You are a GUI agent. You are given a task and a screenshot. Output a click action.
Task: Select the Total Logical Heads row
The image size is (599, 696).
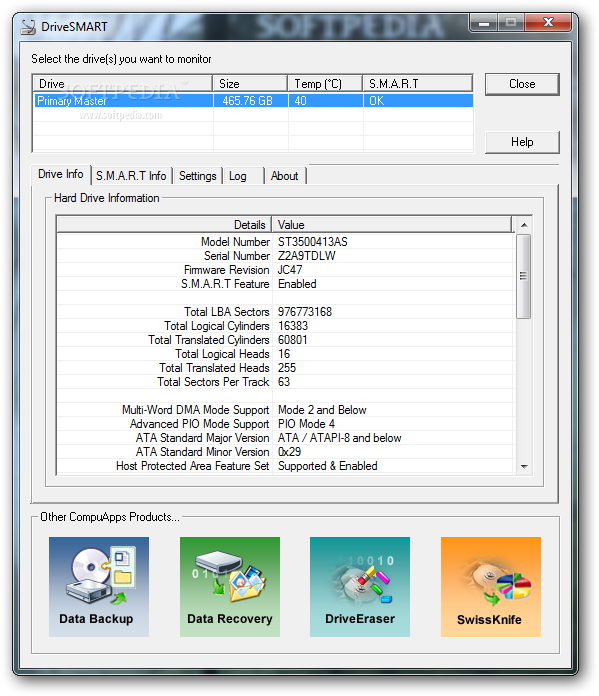pyautogui.click(x=286, y=354)
